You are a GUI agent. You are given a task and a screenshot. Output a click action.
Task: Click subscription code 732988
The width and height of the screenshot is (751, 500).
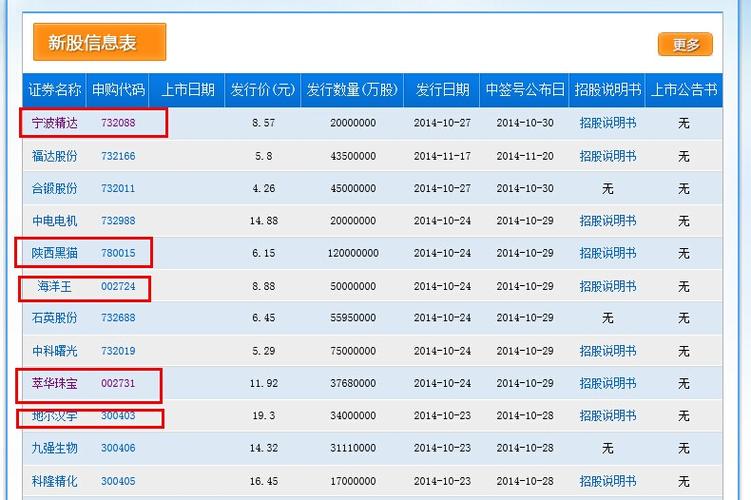118,221
